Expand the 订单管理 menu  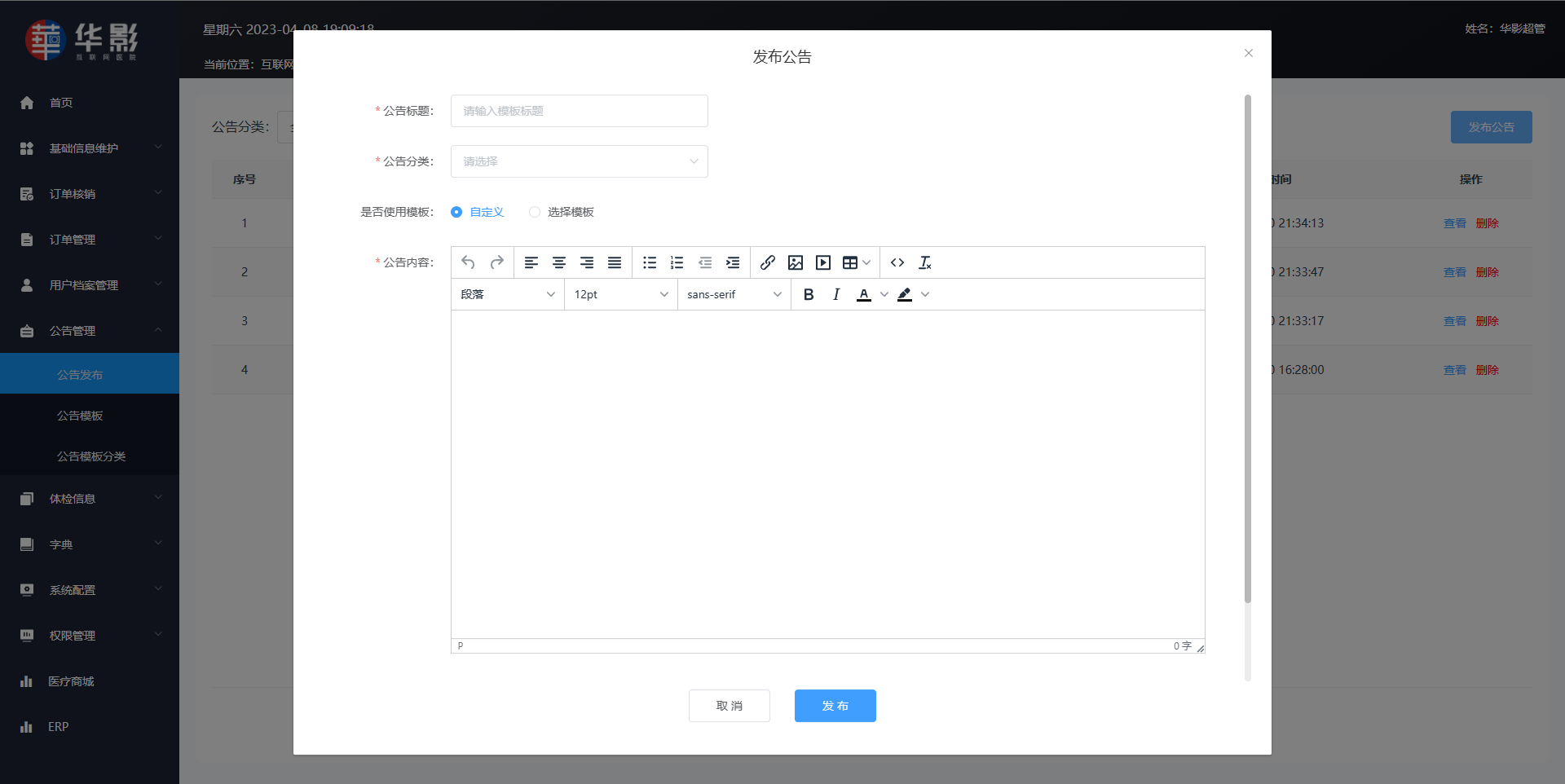click(90, 240)
